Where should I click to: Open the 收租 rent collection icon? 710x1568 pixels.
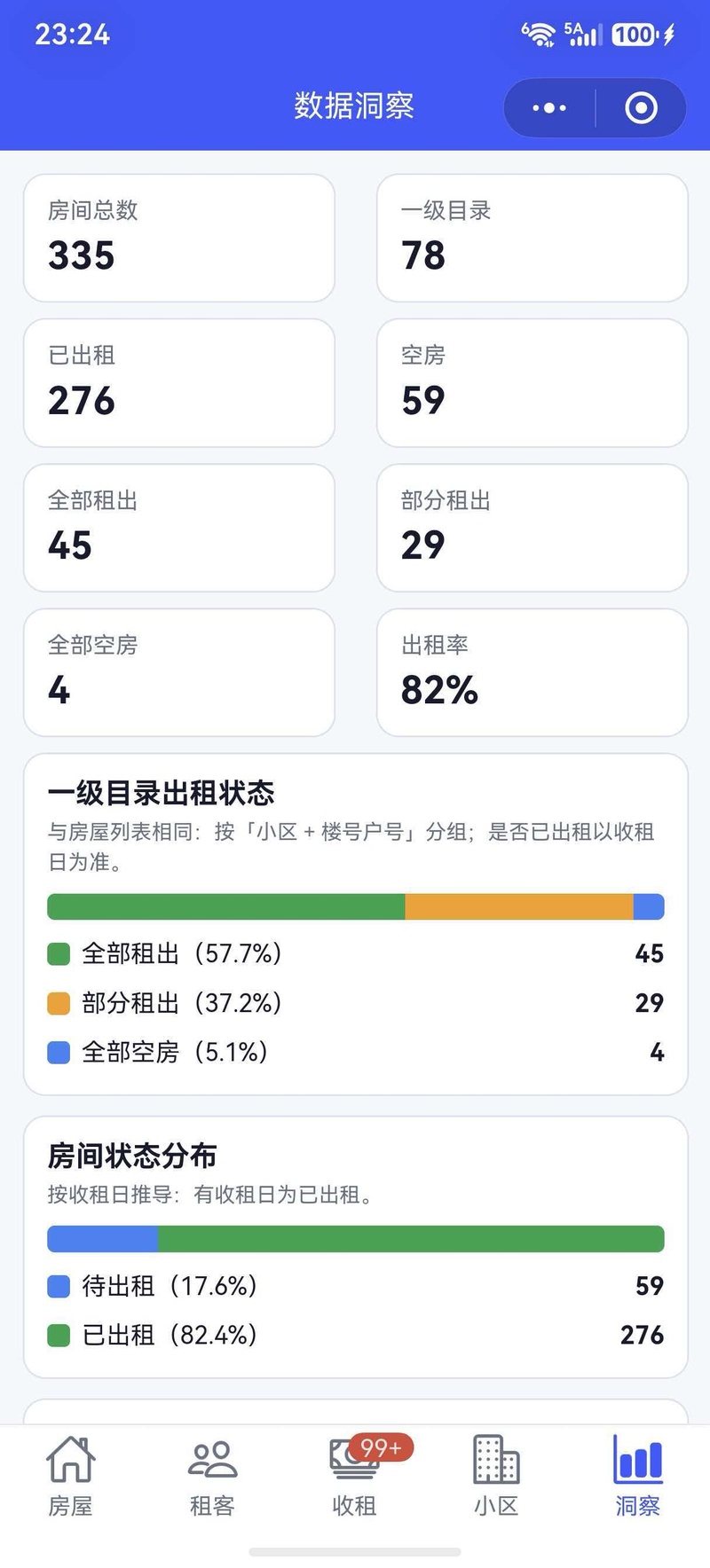354,1460
